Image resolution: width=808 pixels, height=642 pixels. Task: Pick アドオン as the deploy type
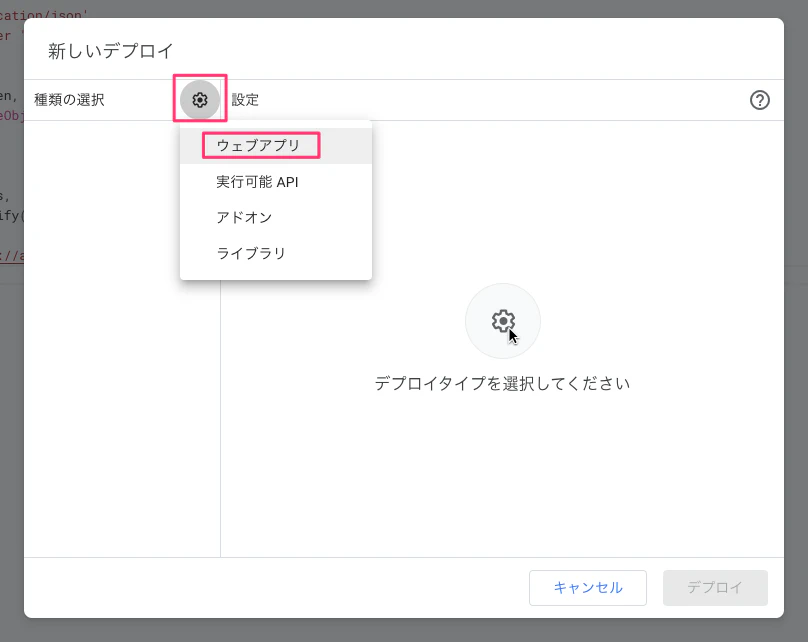click(x=244, y=218)
